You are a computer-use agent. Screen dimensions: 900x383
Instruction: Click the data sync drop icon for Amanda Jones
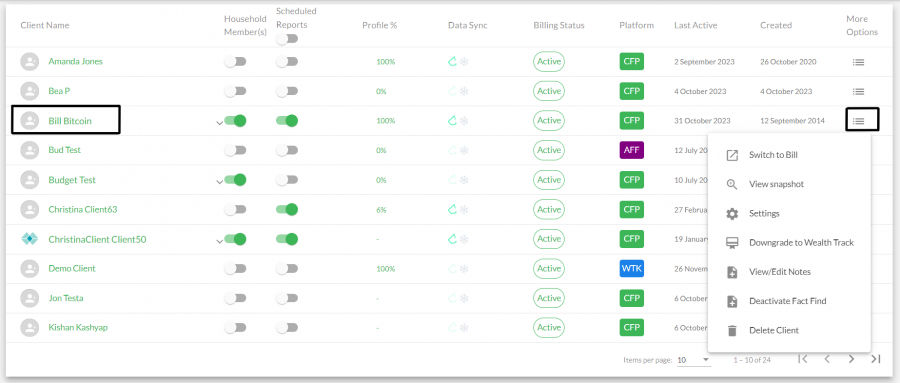coord(452,61)
